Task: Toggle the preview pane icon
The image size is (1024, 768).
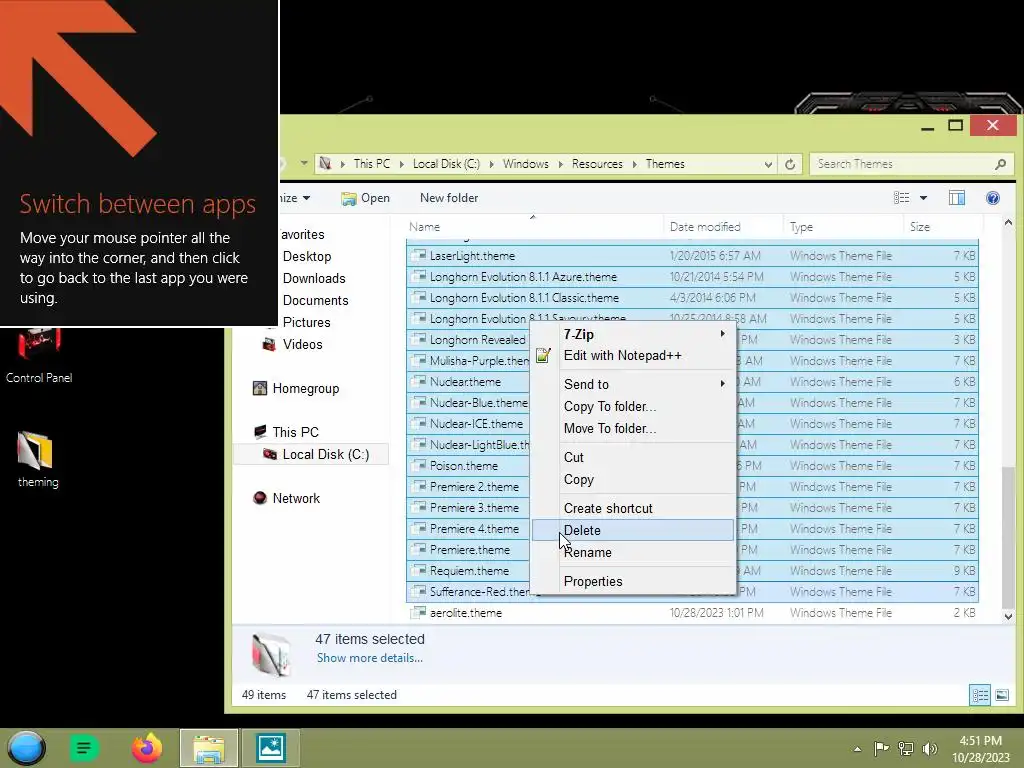Action: pos(957,198)
